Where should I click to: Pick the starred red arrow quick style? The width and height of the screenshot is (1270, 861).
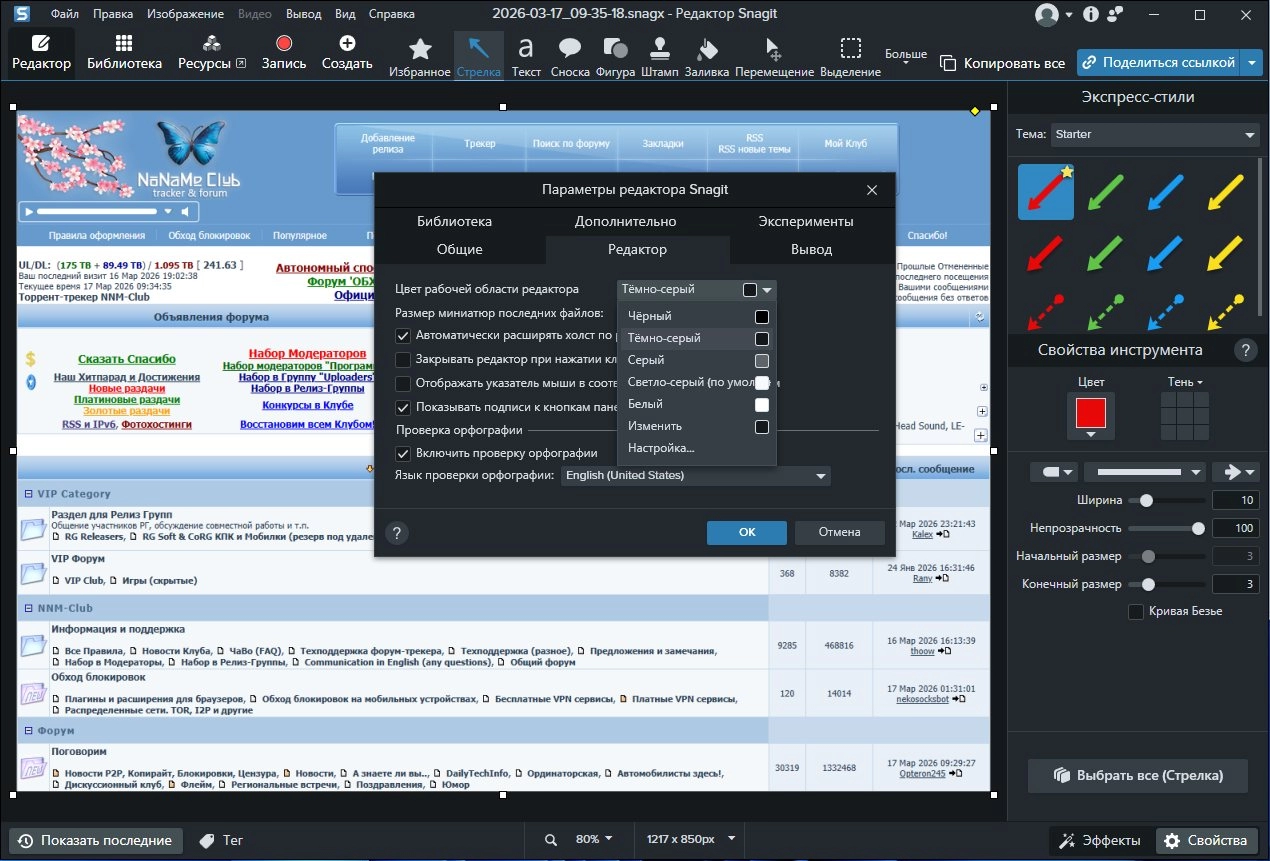tap(1046, 192)
